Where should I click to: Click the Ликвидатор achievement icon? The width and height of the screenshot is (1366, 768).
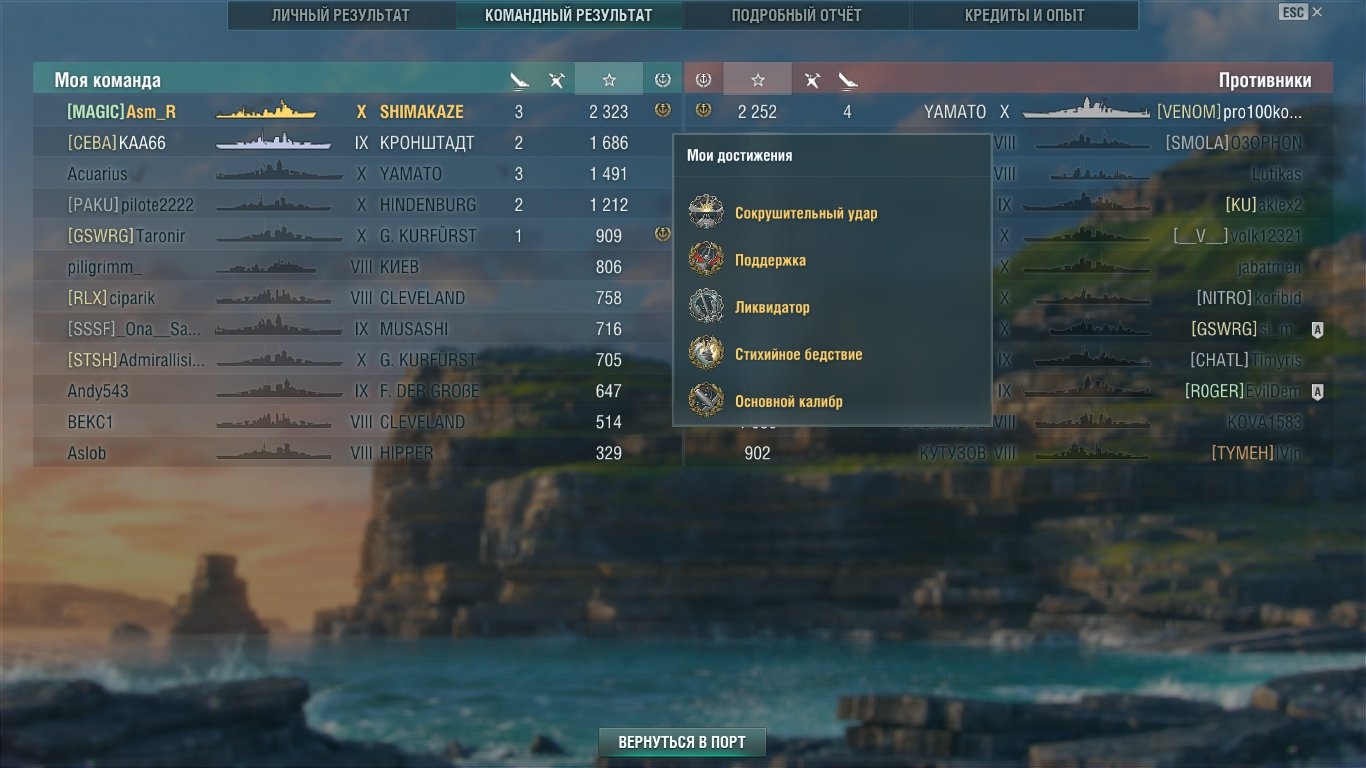[706, 307]
